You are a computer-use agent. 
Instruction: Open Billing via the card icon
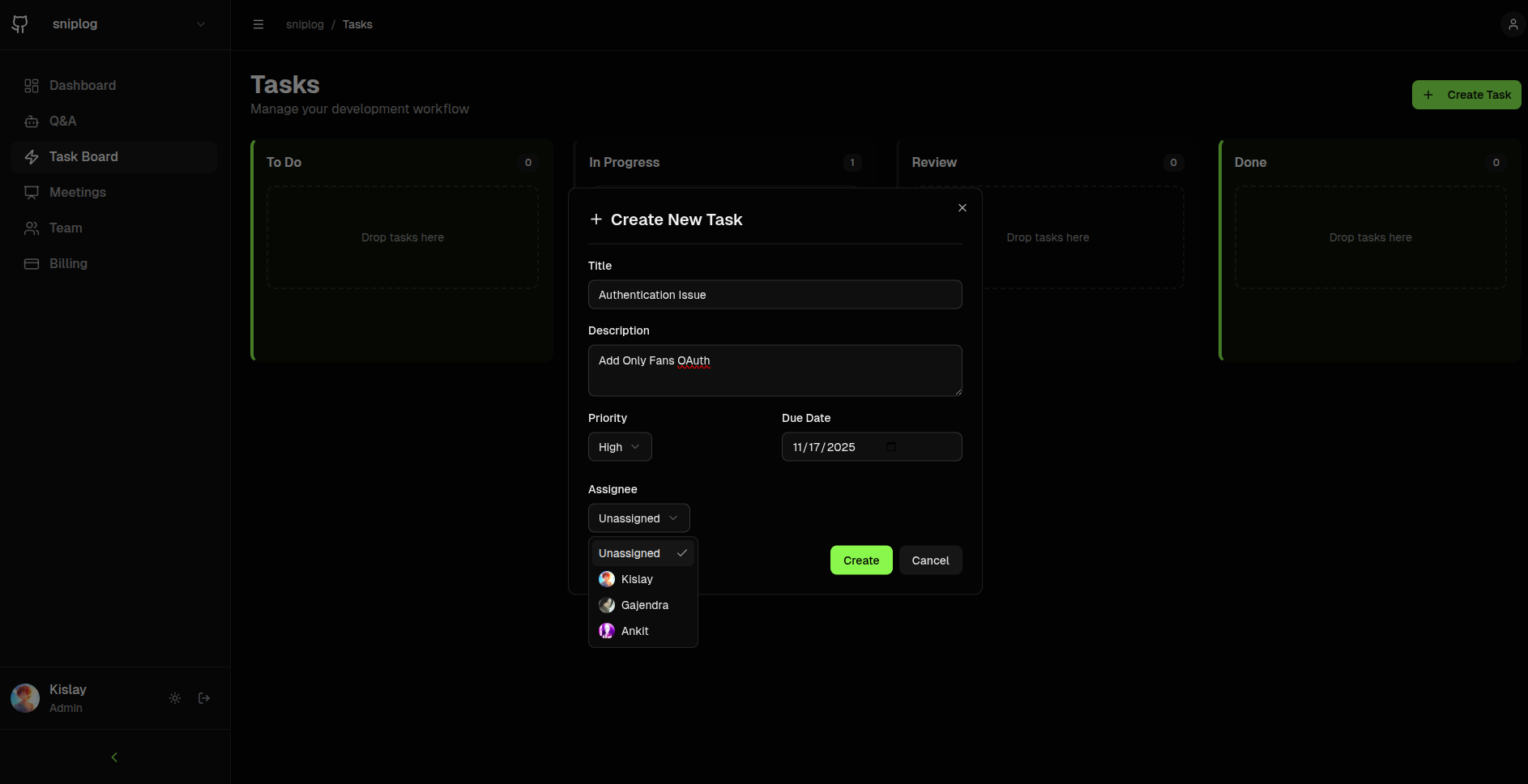pyautogui.click(x=32, y=263)
